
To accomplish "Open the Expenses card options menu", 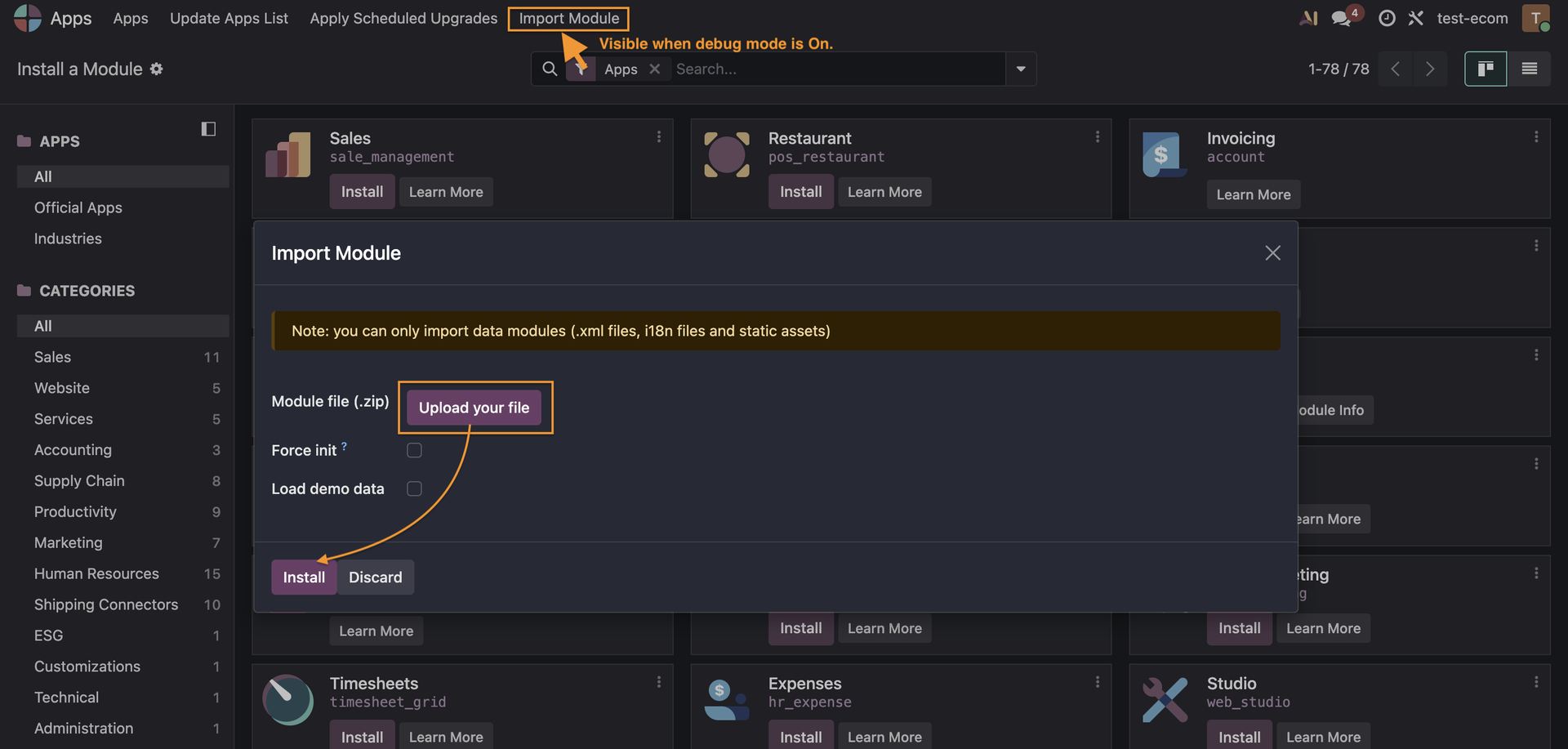I will 1098,682.
